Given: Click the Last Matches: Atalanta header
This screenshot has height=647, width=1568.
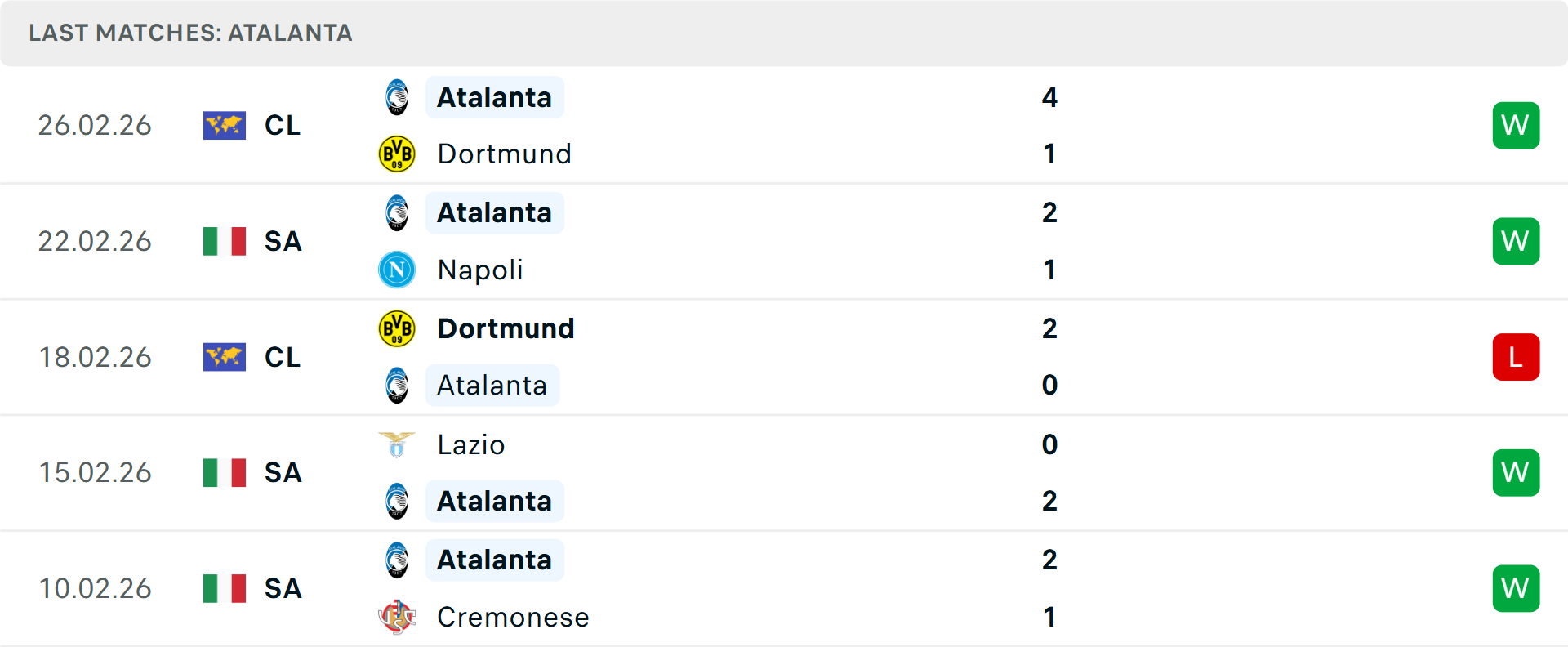Looking at the screenshot, I should [x=190, y=33].
